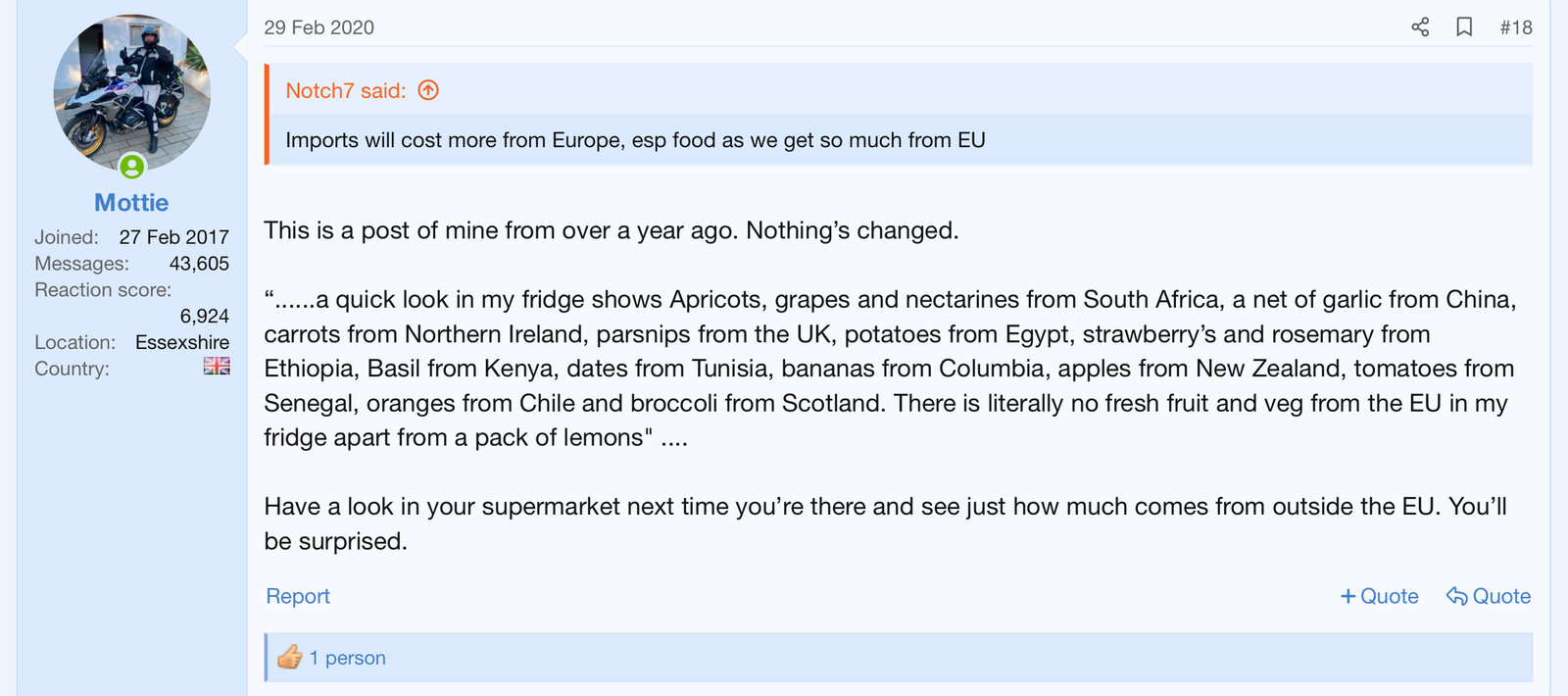The image size is (1568, 696).
Task: Click the UK flag country icon
Action: [217, 366]
